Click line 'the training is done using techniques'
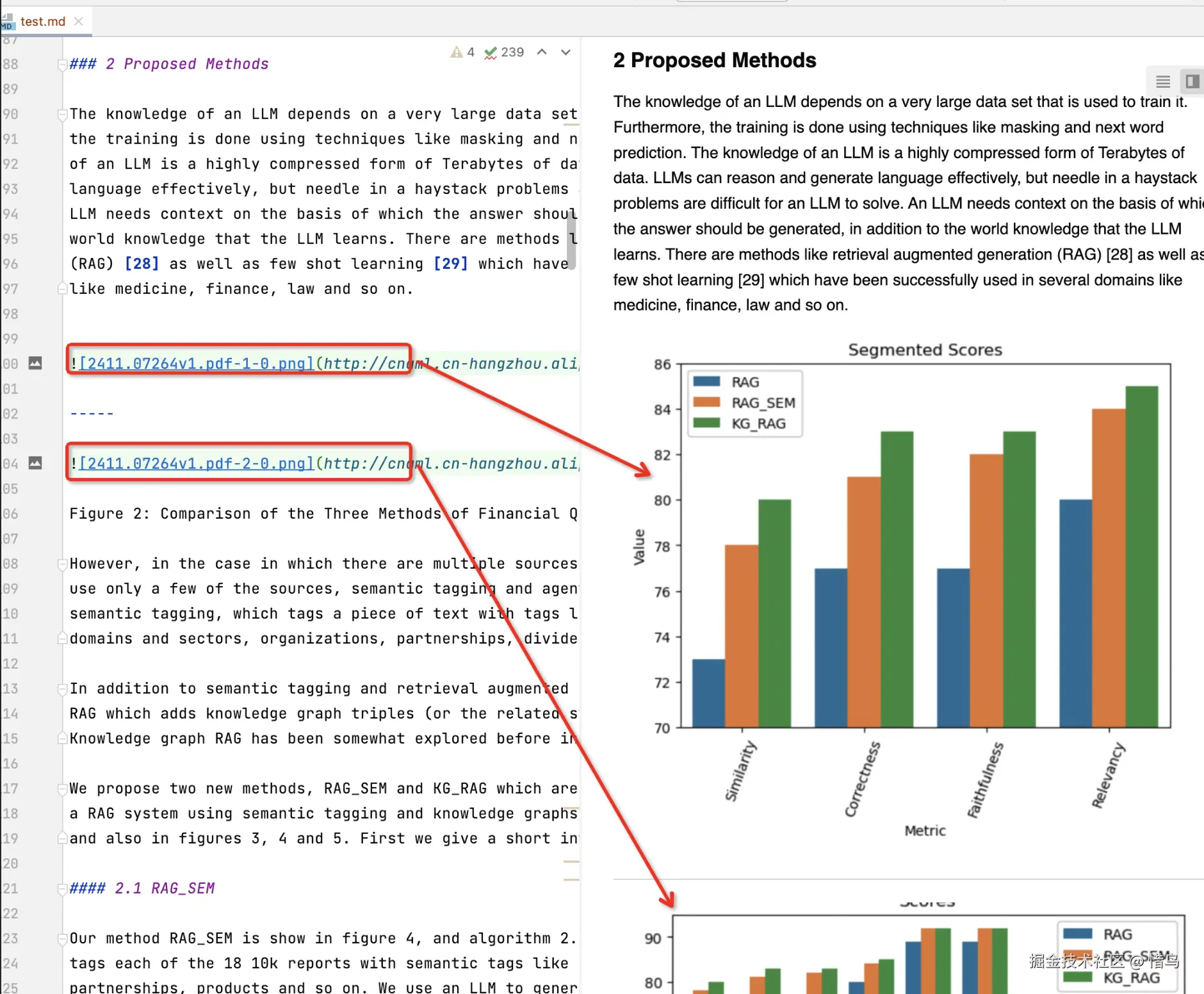The height and width of the screenshot is (994, 1204). pyautogui.click(x=323, y=139)
